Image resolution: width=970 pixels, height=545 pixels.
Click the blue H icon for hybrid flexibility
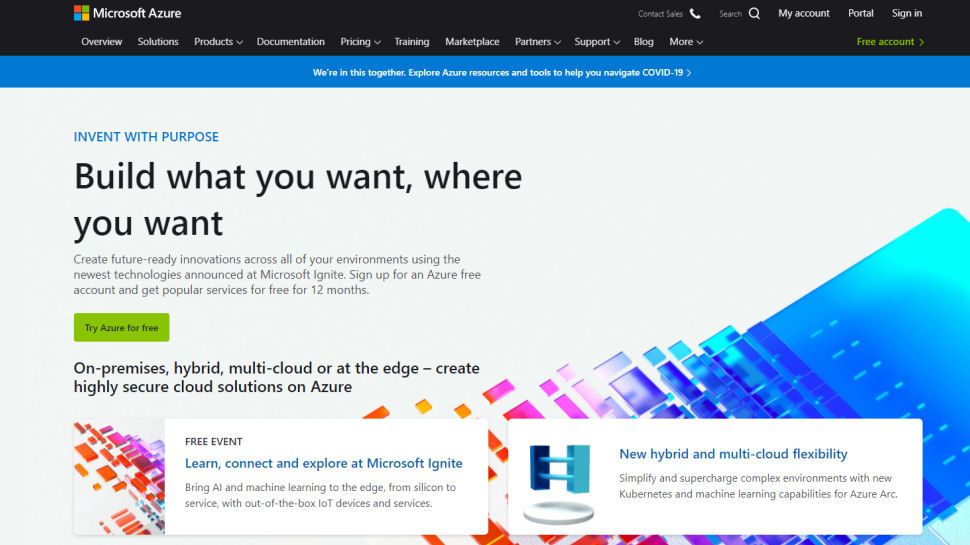560,468
